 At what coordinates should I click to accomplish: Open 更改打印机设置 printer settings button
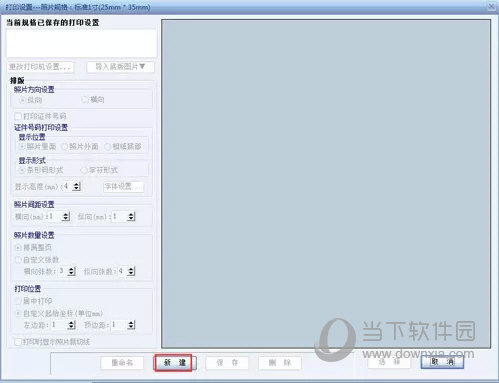(40, 67)
